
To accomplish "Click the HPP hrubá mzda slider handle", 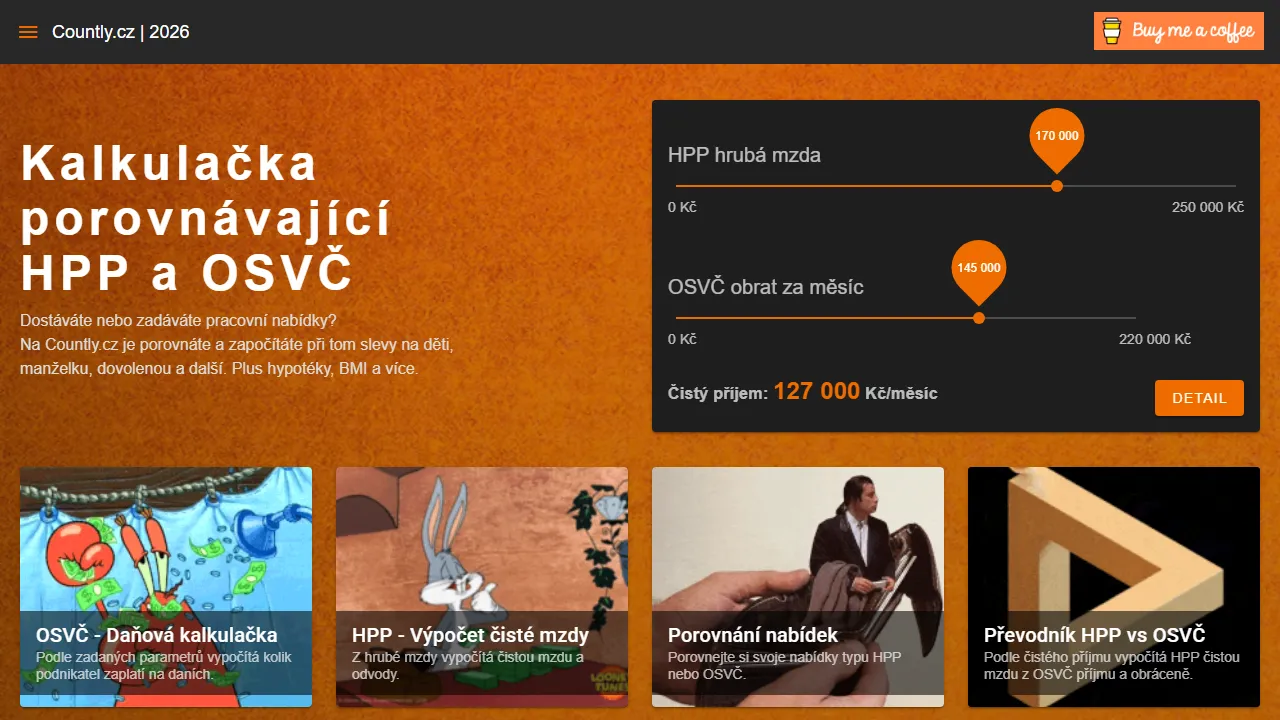I will tap(1057, 186).
